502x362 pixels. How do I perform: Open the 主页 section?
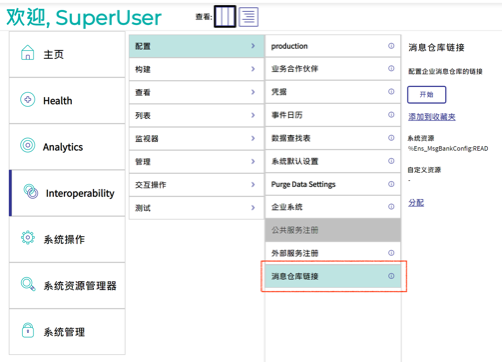coord(67,54)
